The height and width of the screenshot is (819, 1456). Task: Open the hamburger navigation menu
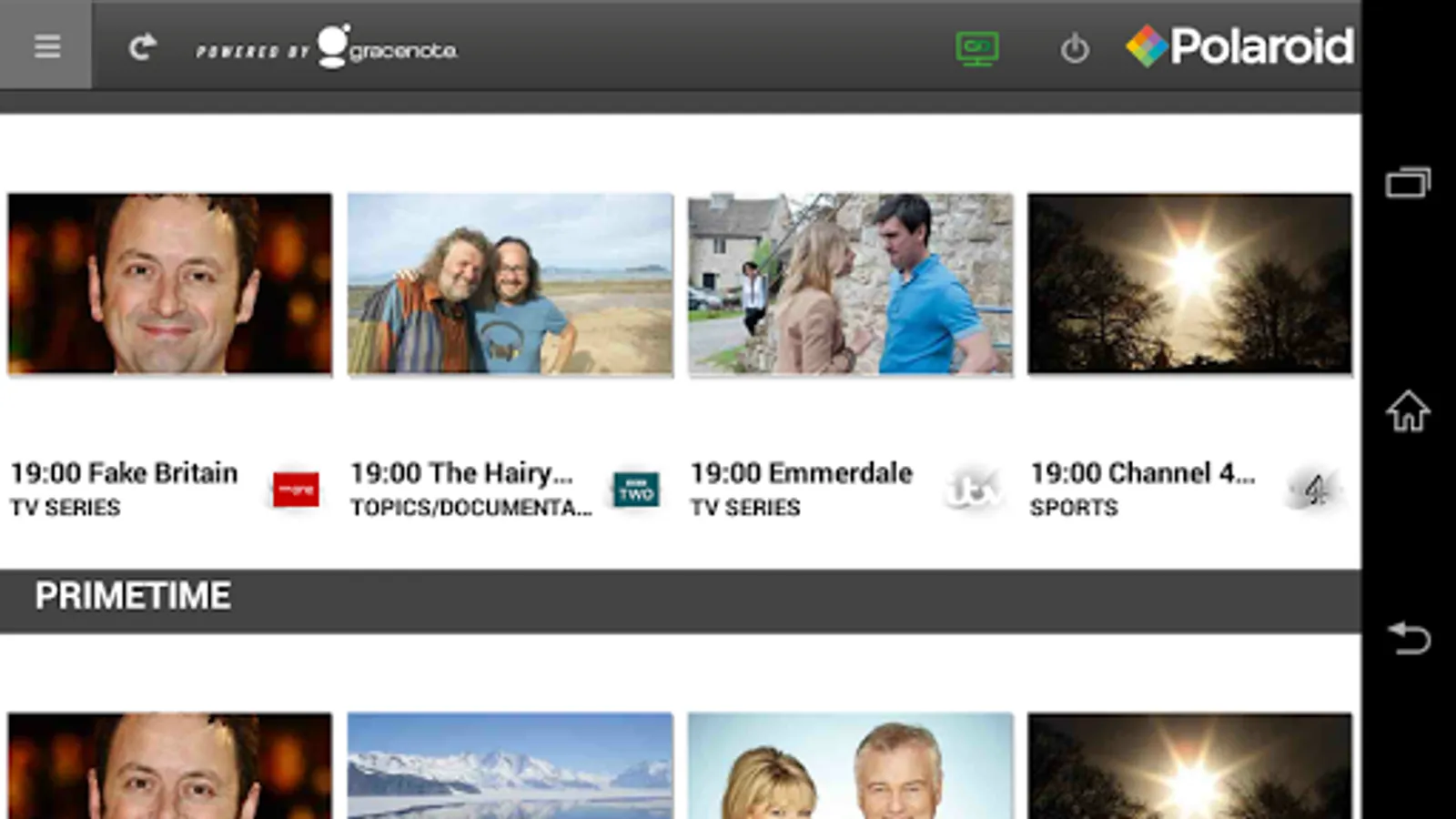pos(46,45)
